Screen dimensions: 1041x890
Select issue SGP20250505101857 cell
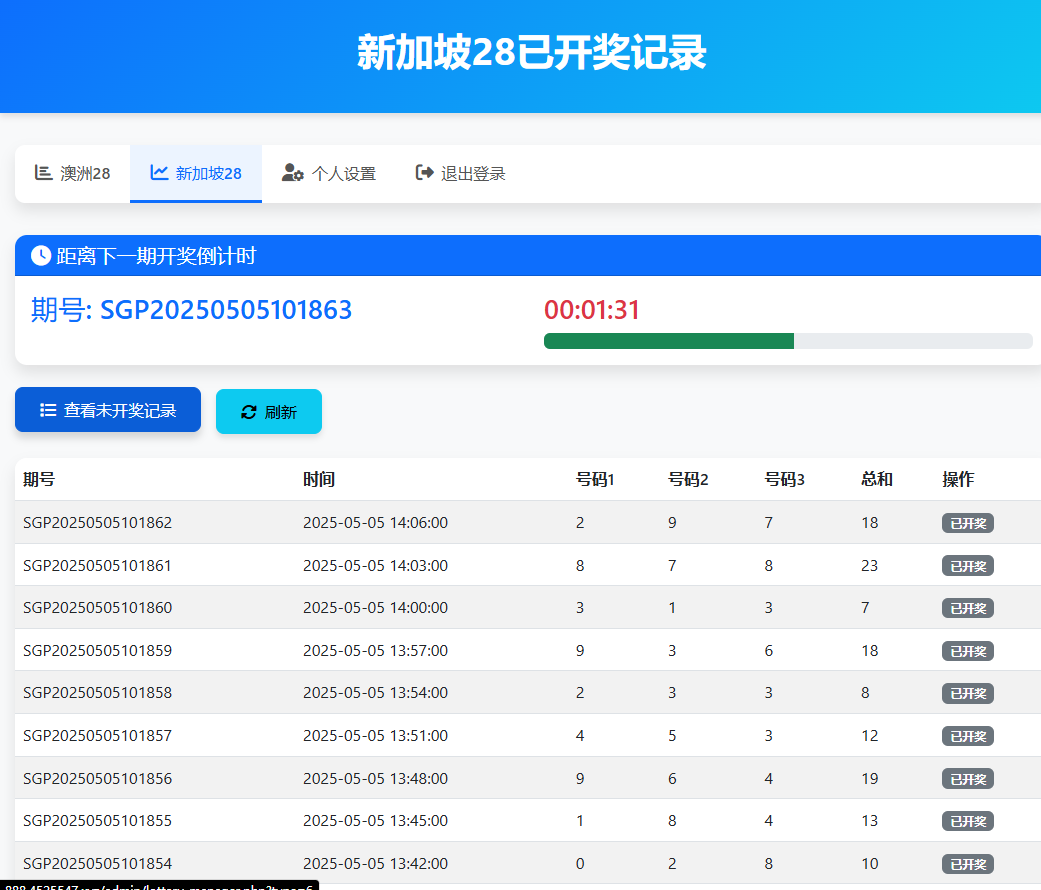click(98, 735)
